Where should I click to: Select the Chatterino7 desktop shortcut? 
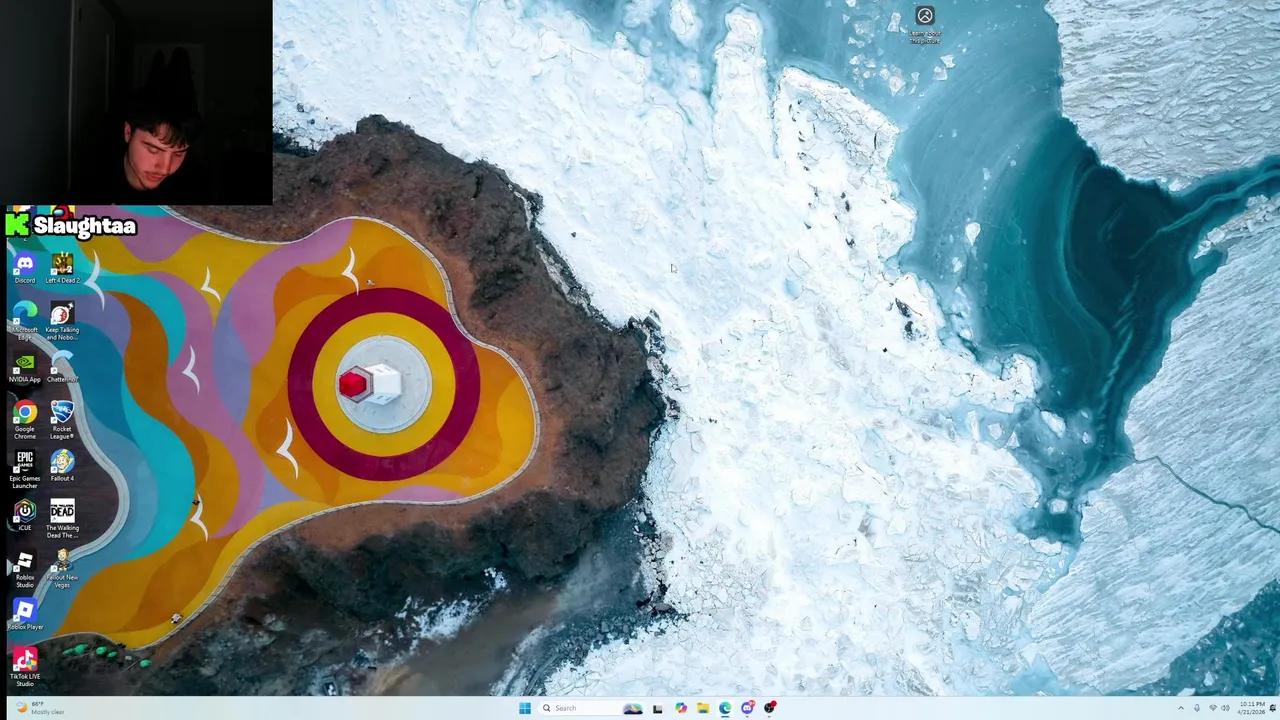coord(62,367)
